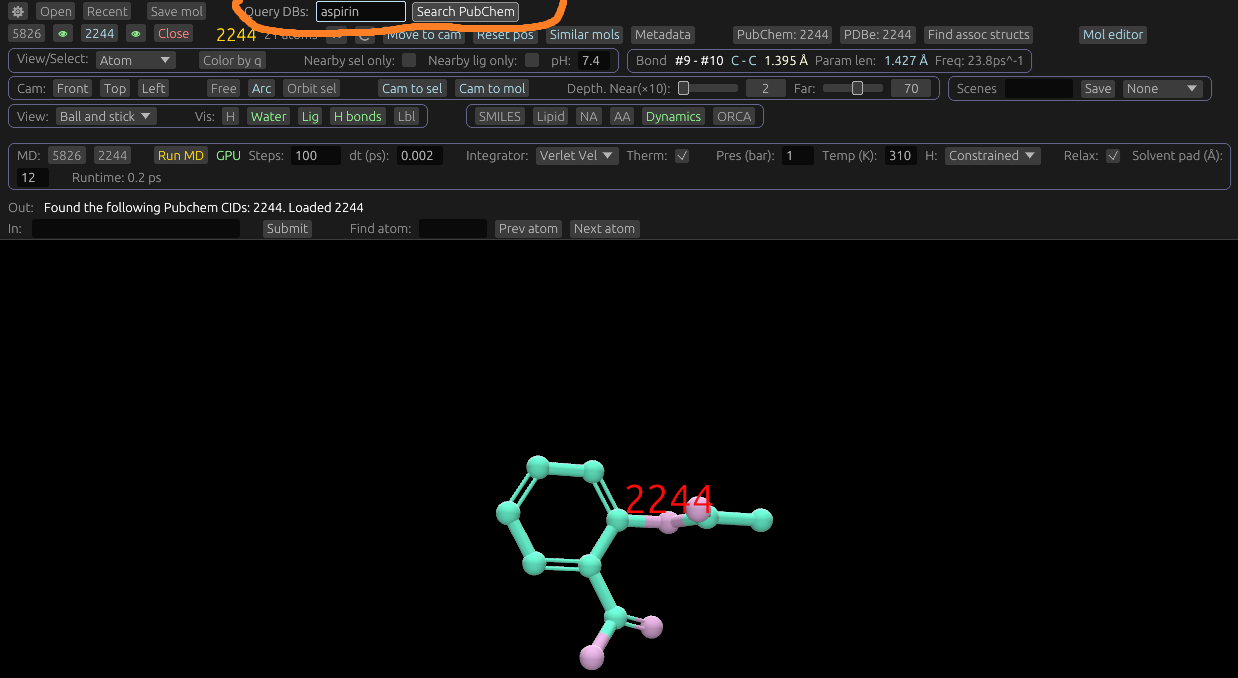Click the arrow icon next to 21 atoms
1238x678 pixels.
point(337,34)
